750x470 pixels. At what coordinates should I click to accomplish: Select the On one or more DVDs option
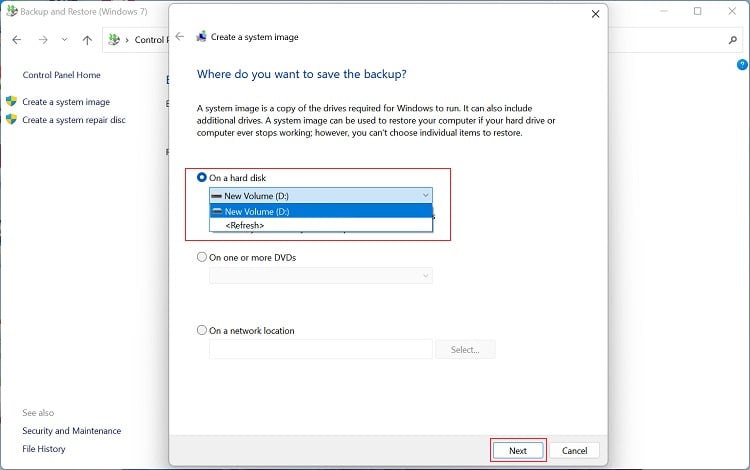tap(202, 257)
